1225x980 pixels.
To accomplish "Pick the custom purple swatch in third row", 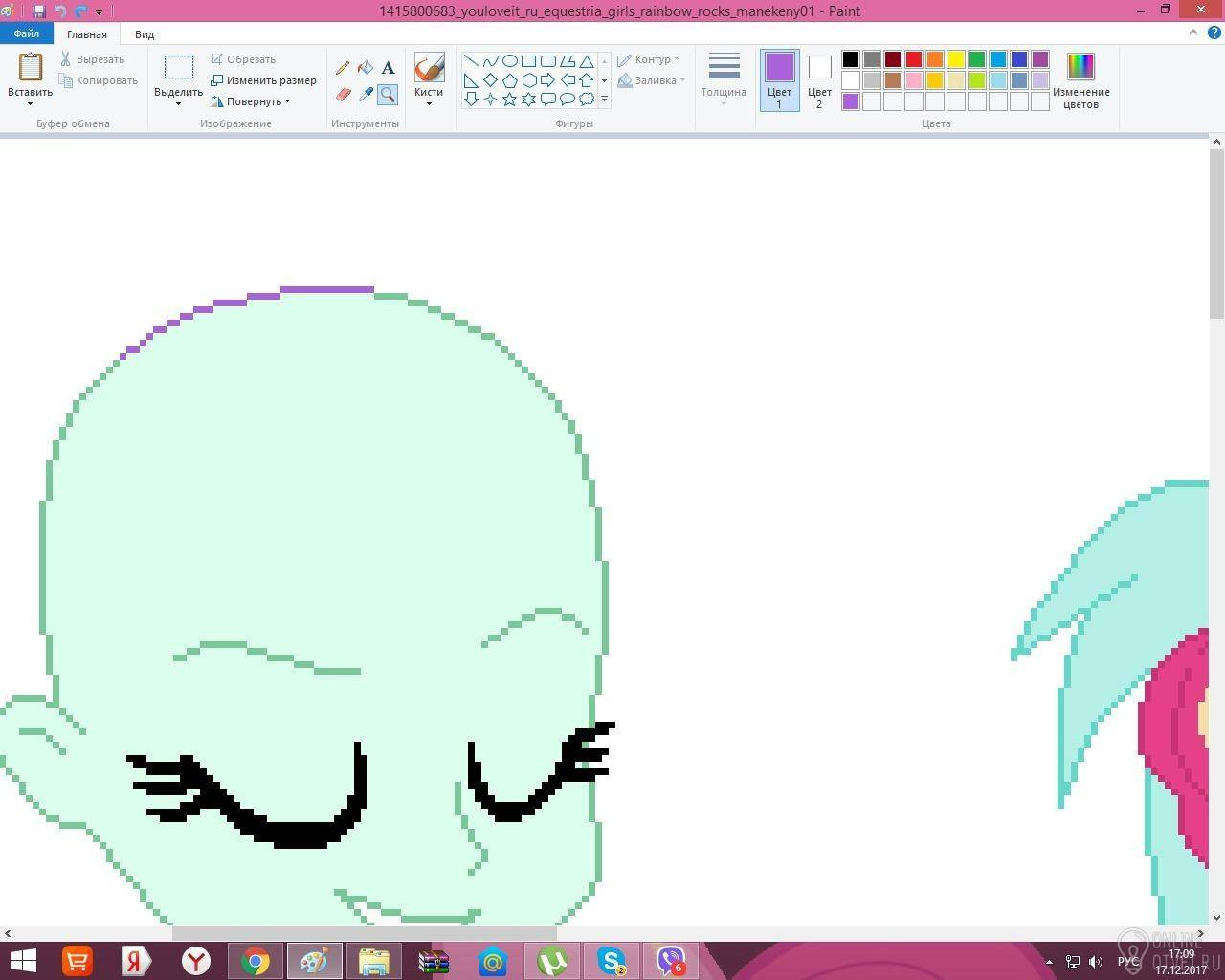I will coord(851,101).
